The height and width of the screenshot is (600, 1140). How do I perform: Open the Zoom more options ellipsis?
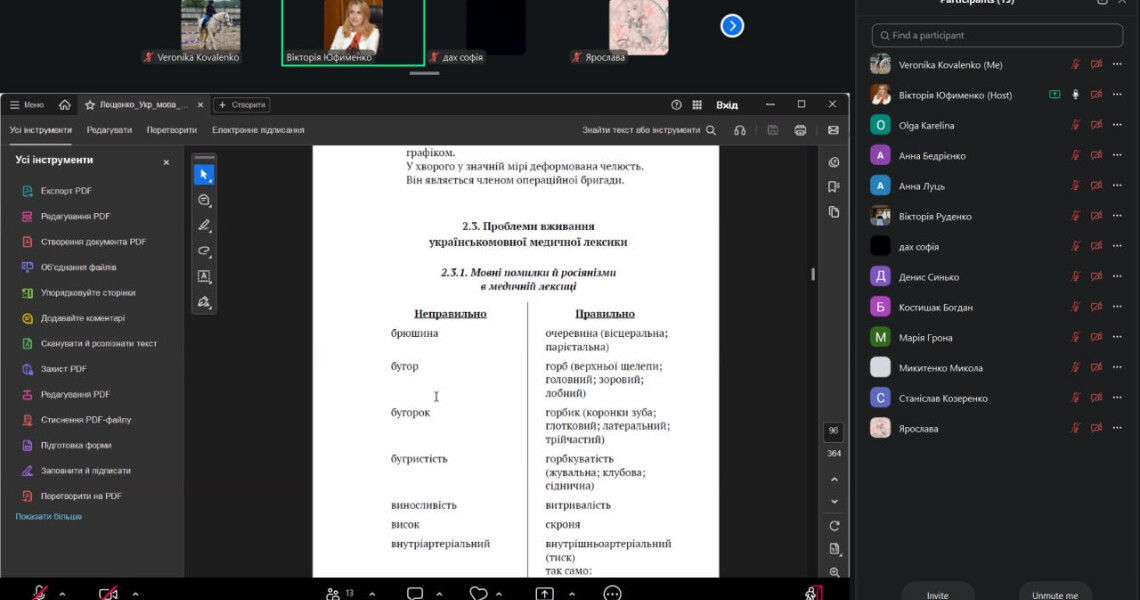pos(612,593)
